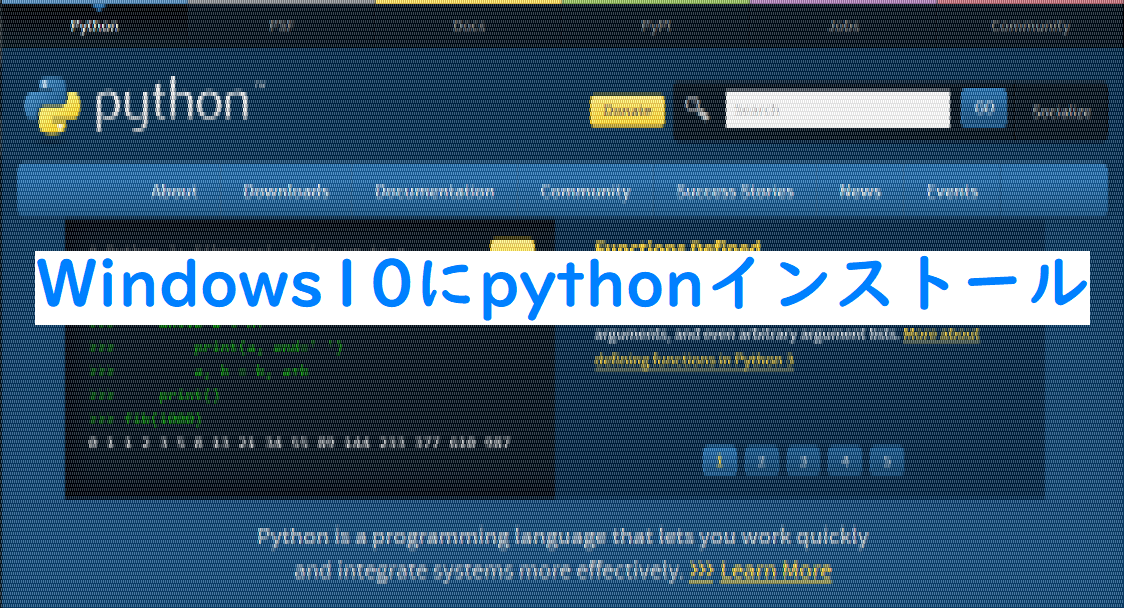Jump to slide 5 in the carousel
The image size is (1124, 608).
tap(886, 460)
